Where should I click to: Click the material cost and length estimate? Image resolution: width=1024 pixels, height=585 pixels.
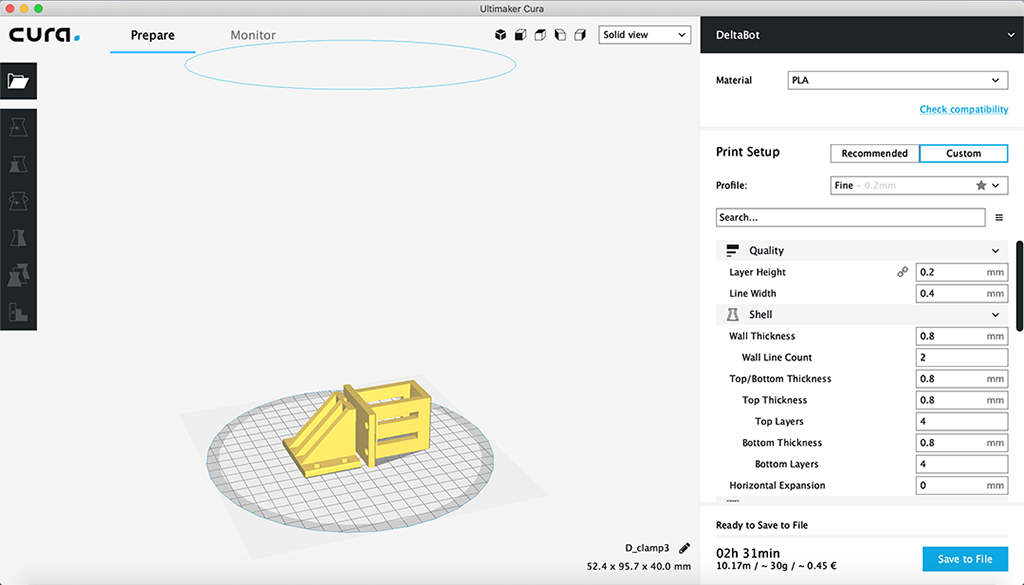[x=776, y=566]
